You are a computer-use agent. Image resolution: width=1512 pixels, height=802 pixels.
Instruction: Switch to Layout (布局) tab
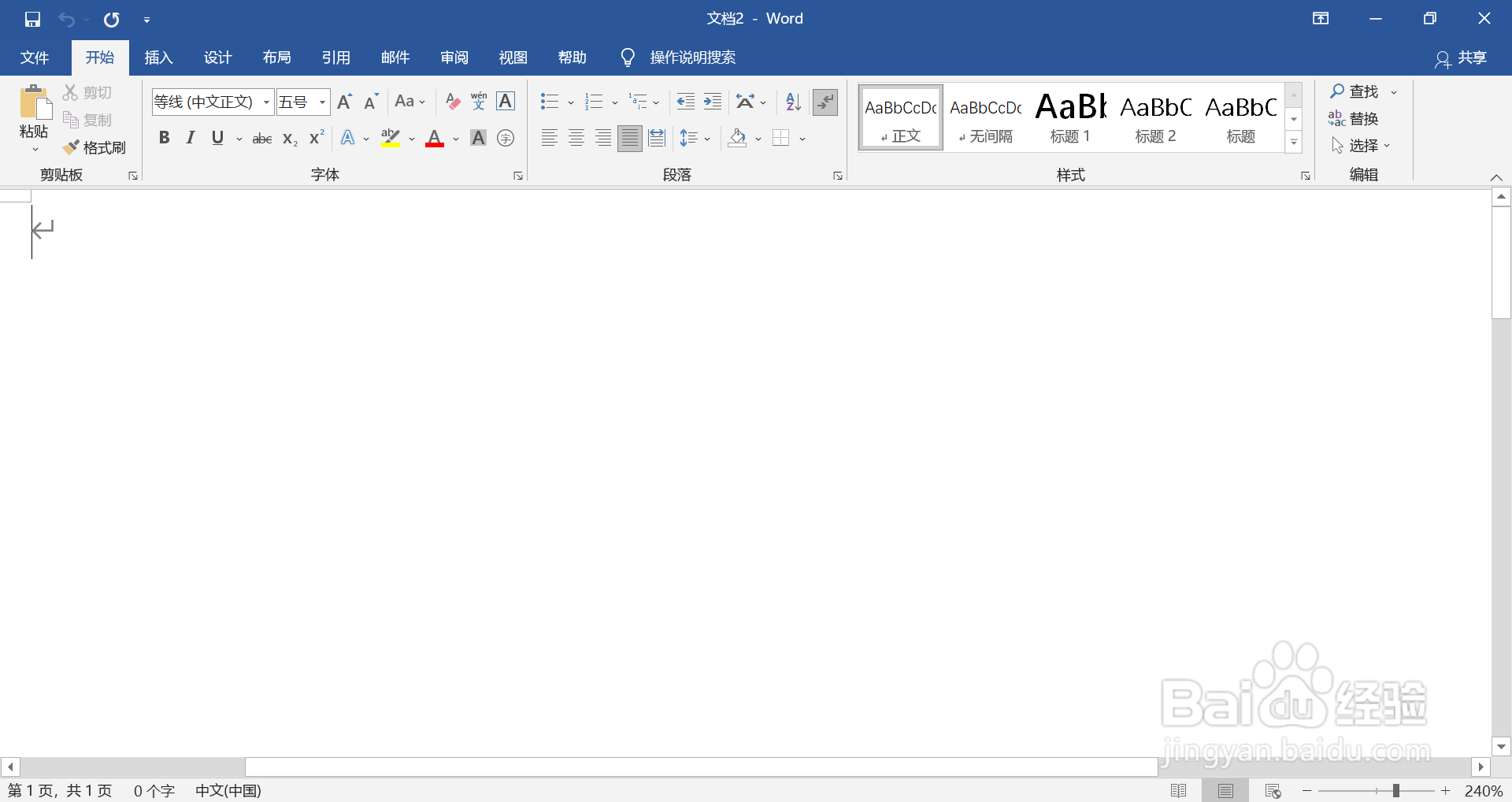[x=276, y=58]
